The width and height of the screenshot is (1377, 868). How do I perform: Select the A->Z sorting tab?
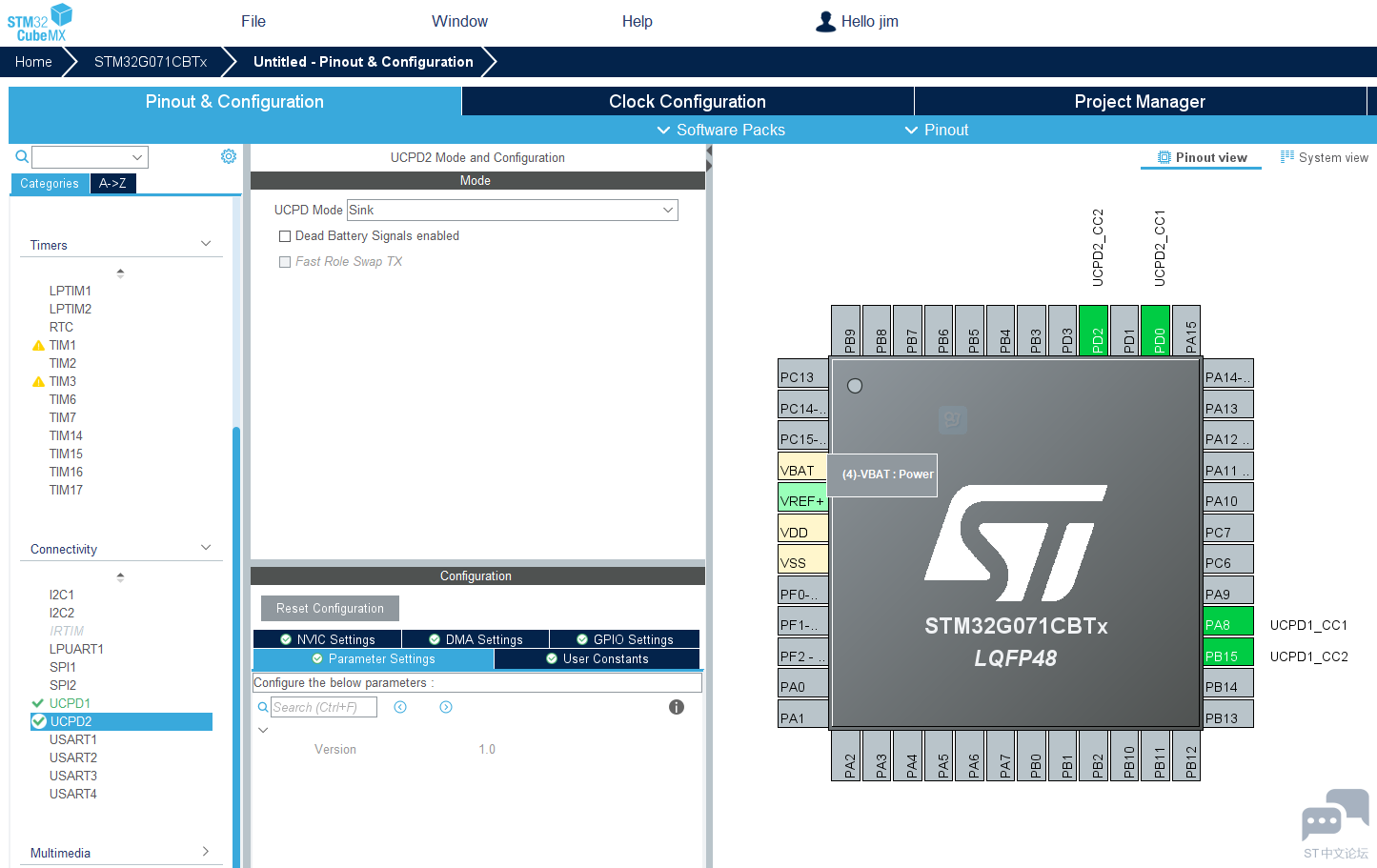[x=112, y=184]
